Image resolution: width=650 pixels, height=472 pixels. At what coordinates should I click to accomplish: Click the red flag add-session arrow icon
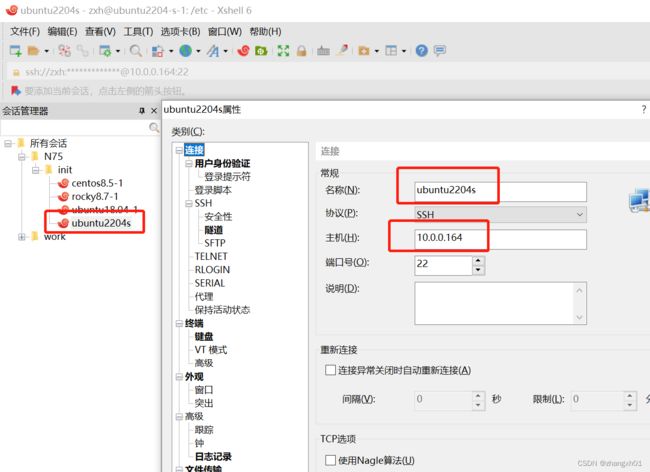click(16, 90)
